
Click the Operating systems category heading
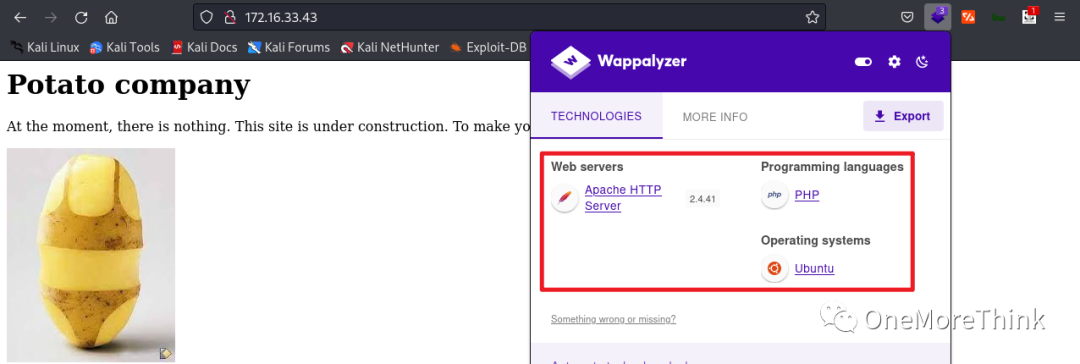816,241
